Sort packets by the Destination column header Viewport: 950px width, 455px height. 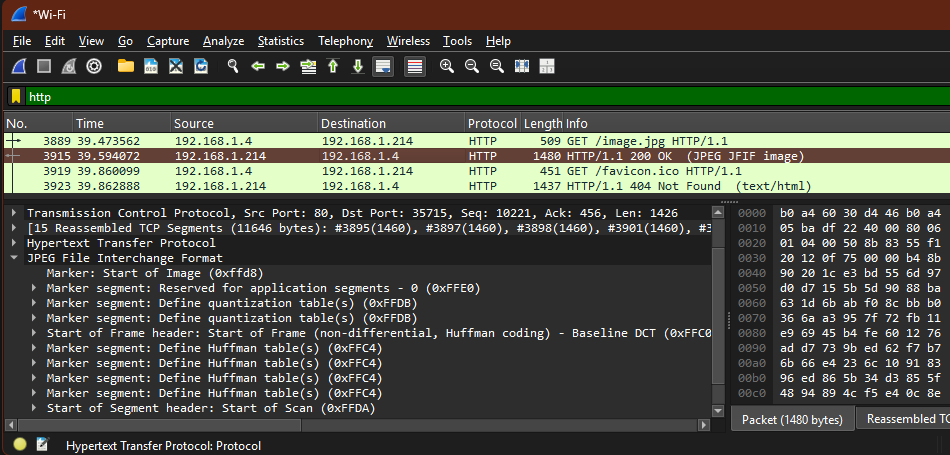[353, 123]
